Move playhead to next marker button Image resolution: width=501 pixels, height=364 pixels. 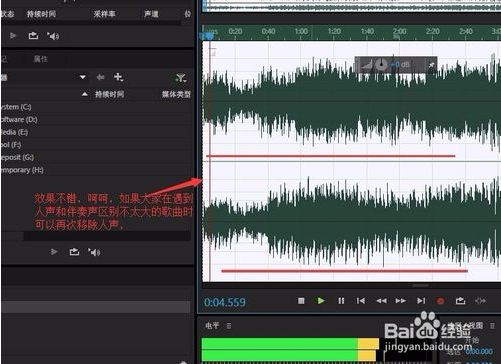[421, 301]
